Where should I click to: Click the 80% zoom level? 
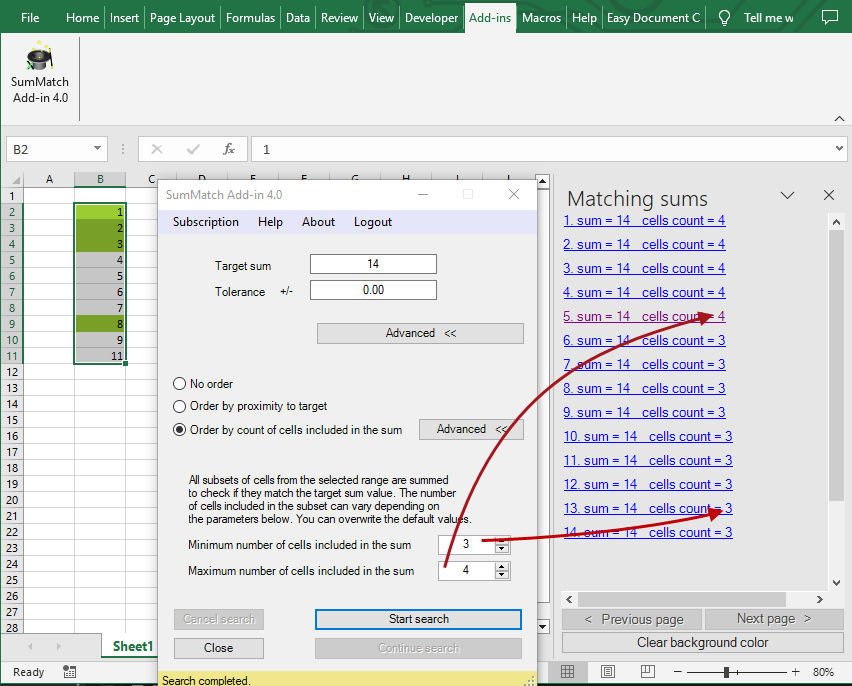(x=823, y=672)
